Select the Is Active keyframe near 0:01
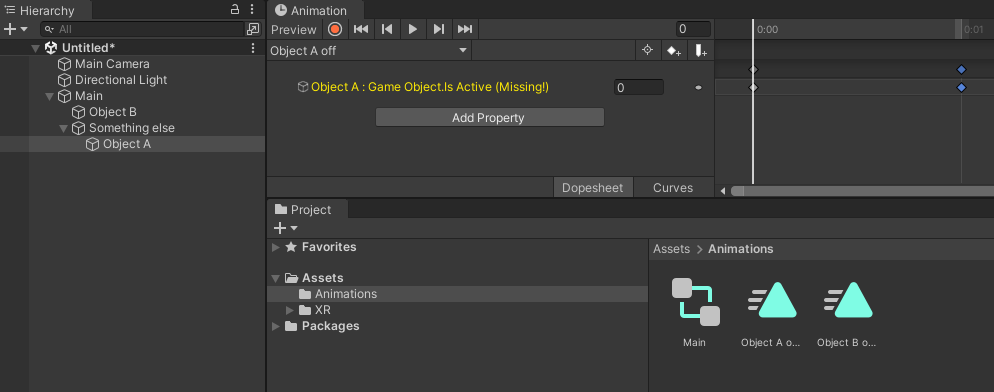The width and height of the screenshot is (994, 392). coord(961,88)
